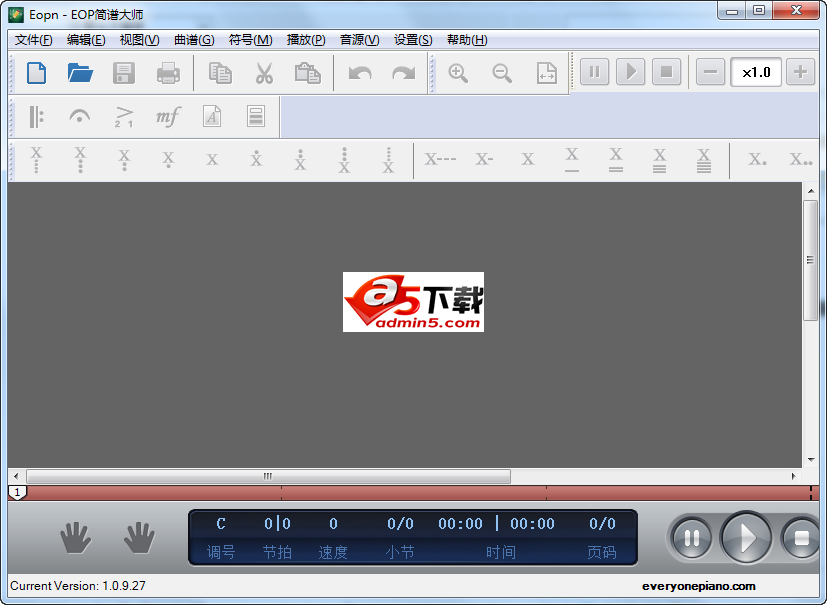827x605 pixels.
Task: Stop playback in the top toolbar
Action: 667,72
